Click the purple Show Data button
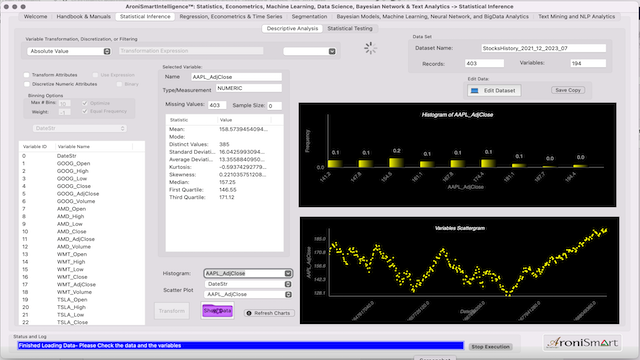Image resolution: width=640 pixels, height=360 pixels. click(x=218, y=311)
